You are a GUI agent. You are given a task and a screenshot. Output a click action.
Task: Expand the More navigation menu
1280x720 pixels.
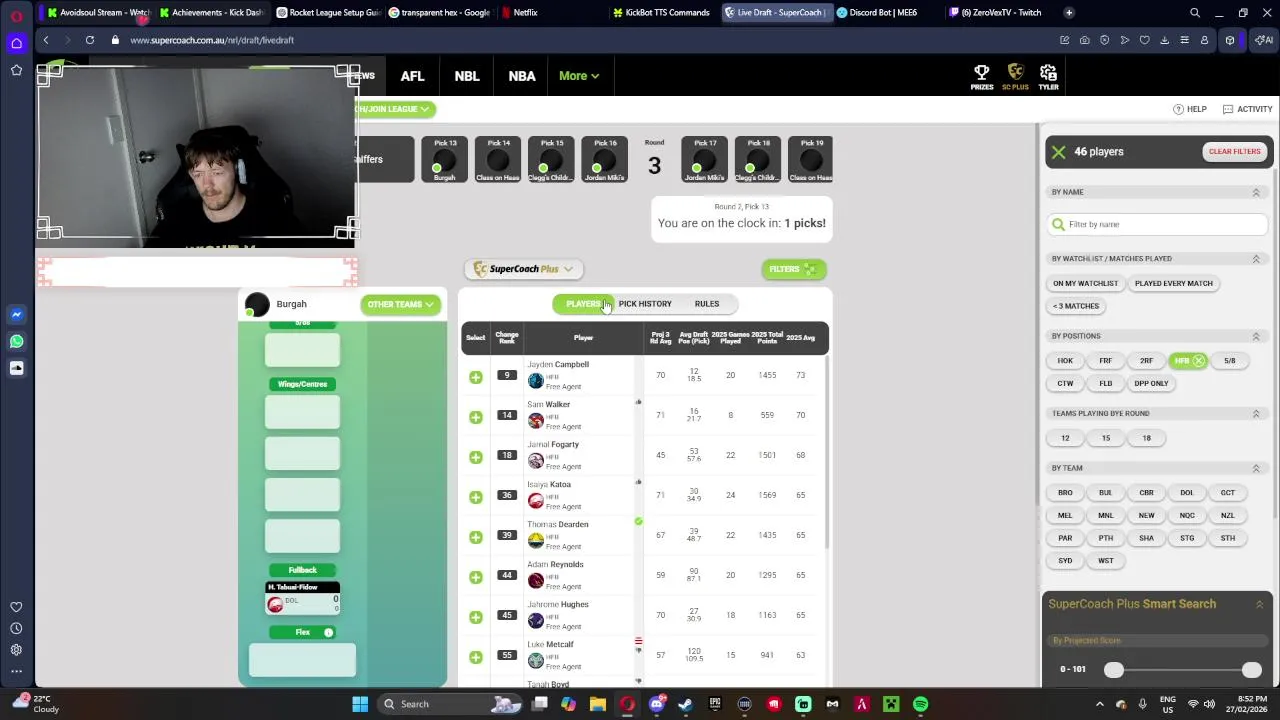(x=579, y=76)
